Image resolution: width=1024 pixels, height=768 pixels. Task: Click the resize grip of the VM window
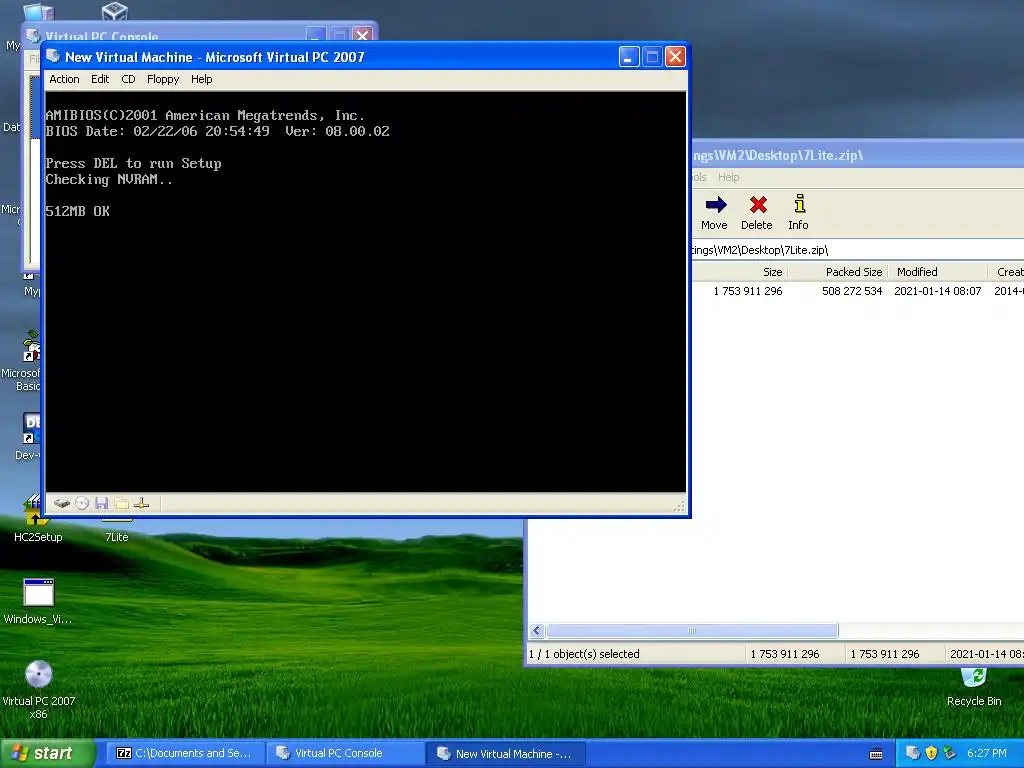(x=680, y=506)
